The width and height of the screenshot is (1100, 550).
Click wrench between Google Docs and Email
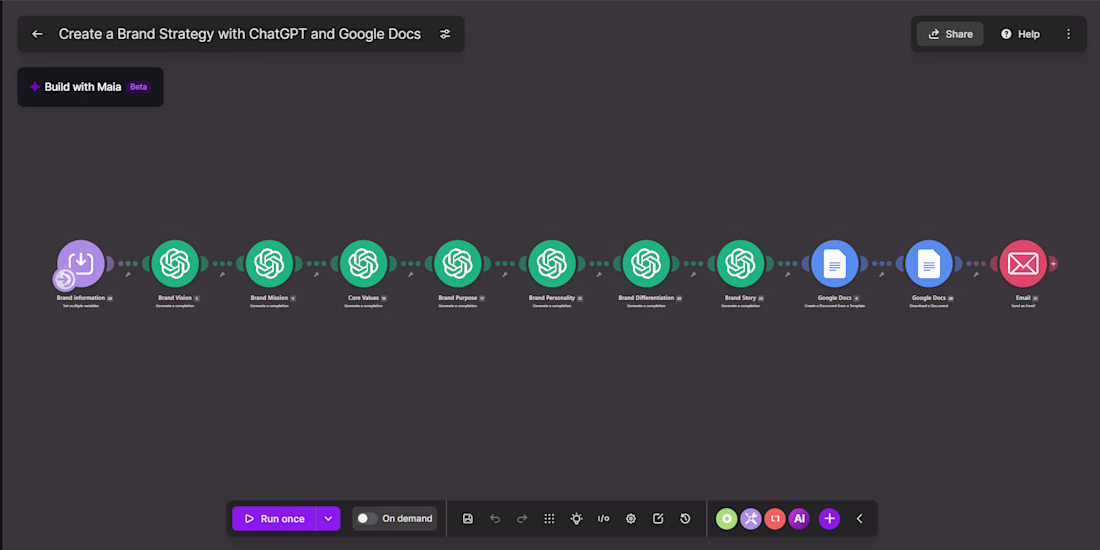tap(976, 274)
